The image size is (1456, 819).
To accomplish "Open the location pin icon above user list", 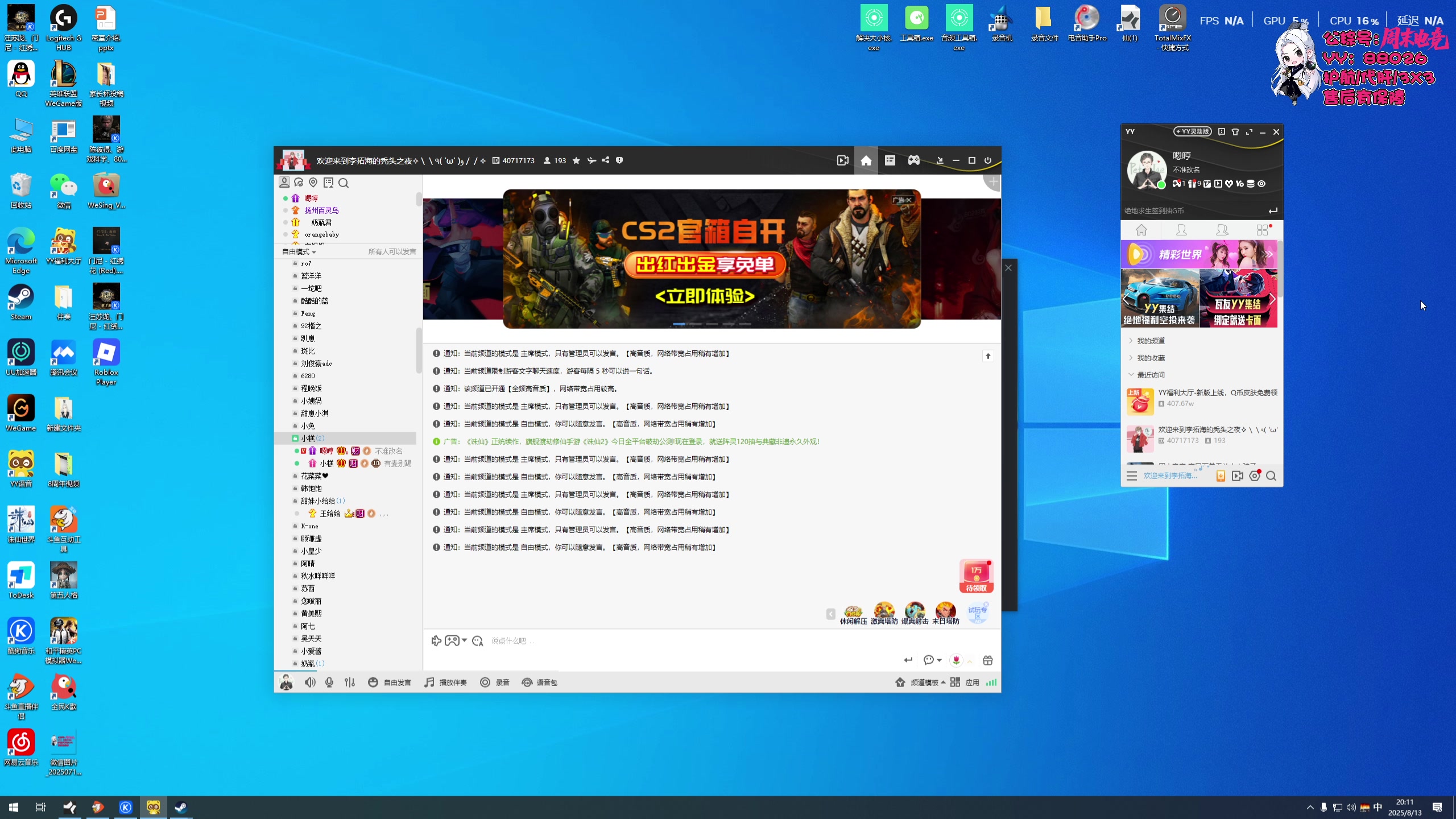I will tap(313, 183).
